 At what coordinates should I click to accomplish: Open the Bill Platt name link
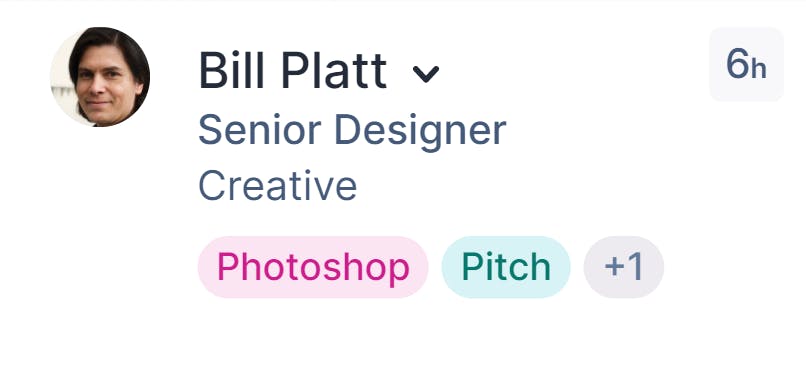292,71
